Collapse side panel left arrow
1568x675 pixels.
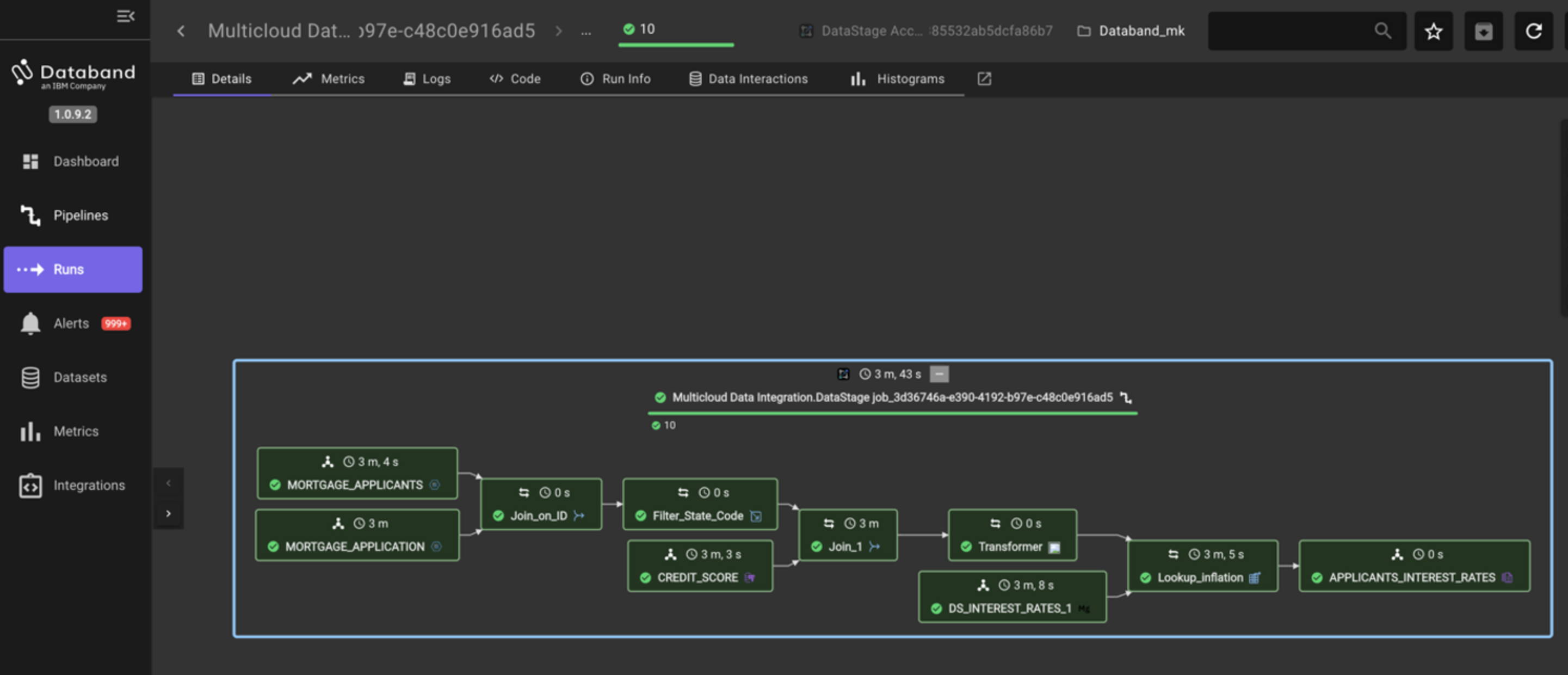[169, 483]
